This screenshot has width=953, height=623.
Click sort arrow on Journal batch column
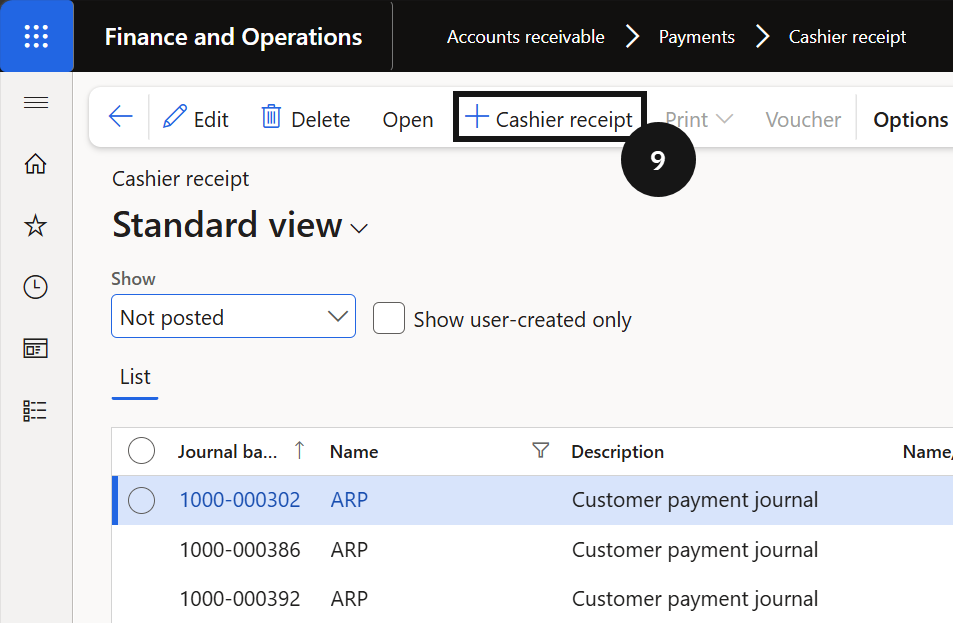pos(299,450)
